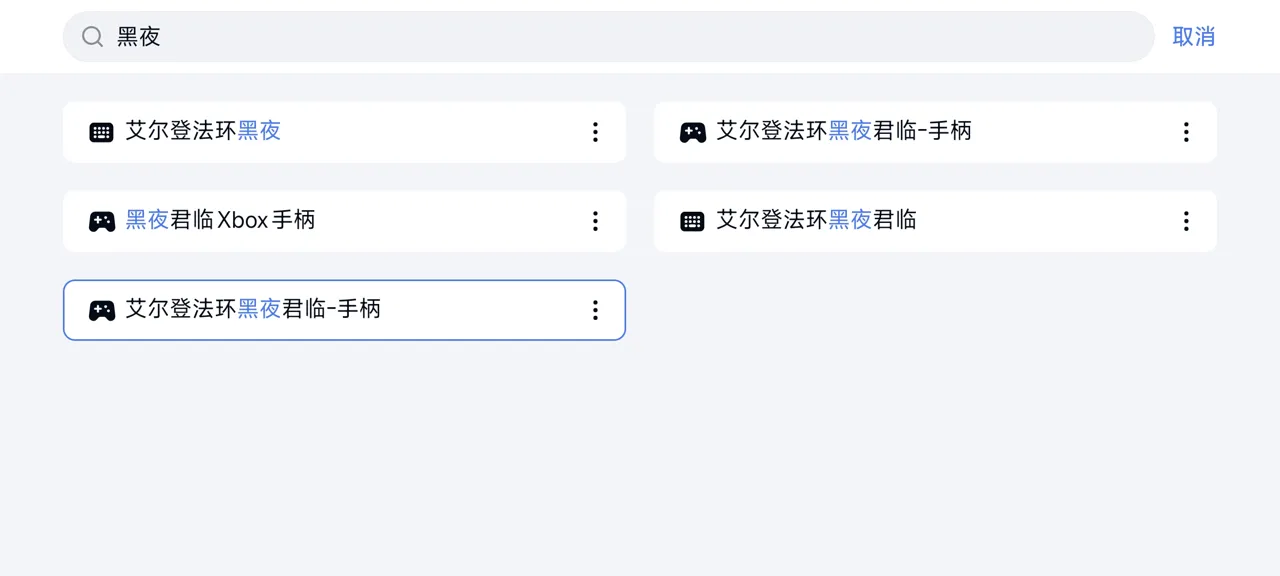This screenshot has width=1280, height=576.
Task: Click the gamepad icon beside 黑夜君临Xbox手柄
Action: tap(101, 221)
